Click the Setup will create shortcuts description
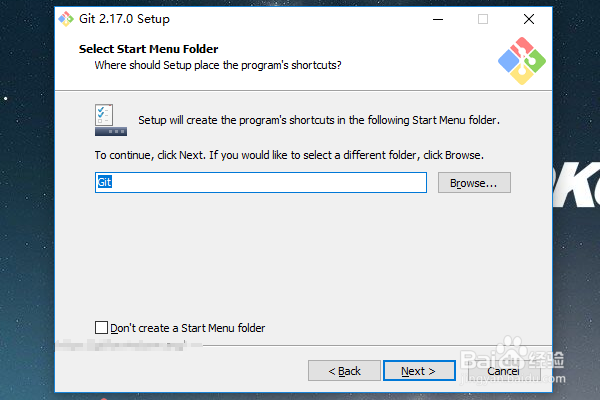Image resolution: width=600 pixels, height=400 pixels. [318, 120]
